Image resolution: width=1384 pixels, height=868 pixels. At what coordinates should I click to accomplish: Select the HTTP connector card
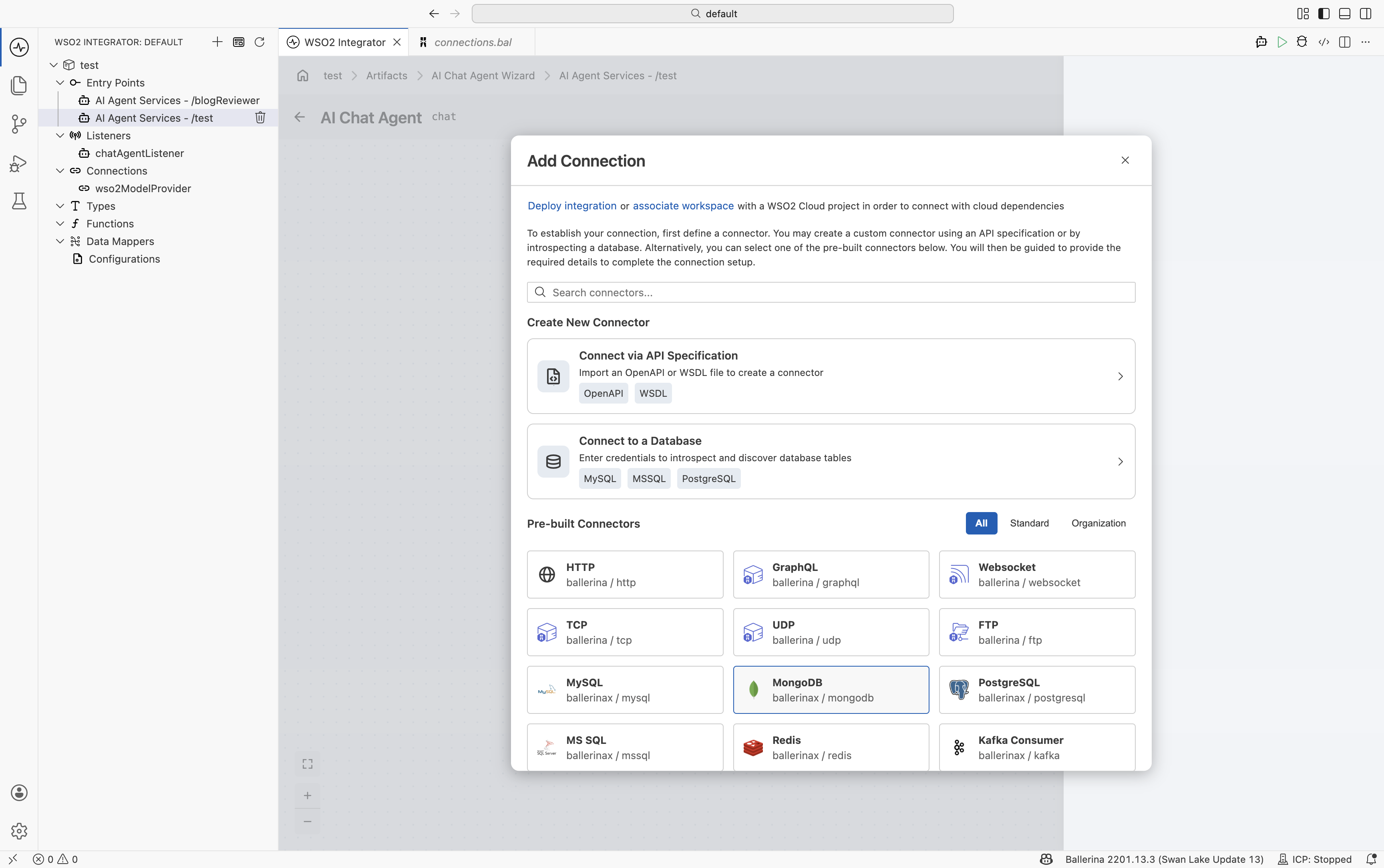pos(625,575)
